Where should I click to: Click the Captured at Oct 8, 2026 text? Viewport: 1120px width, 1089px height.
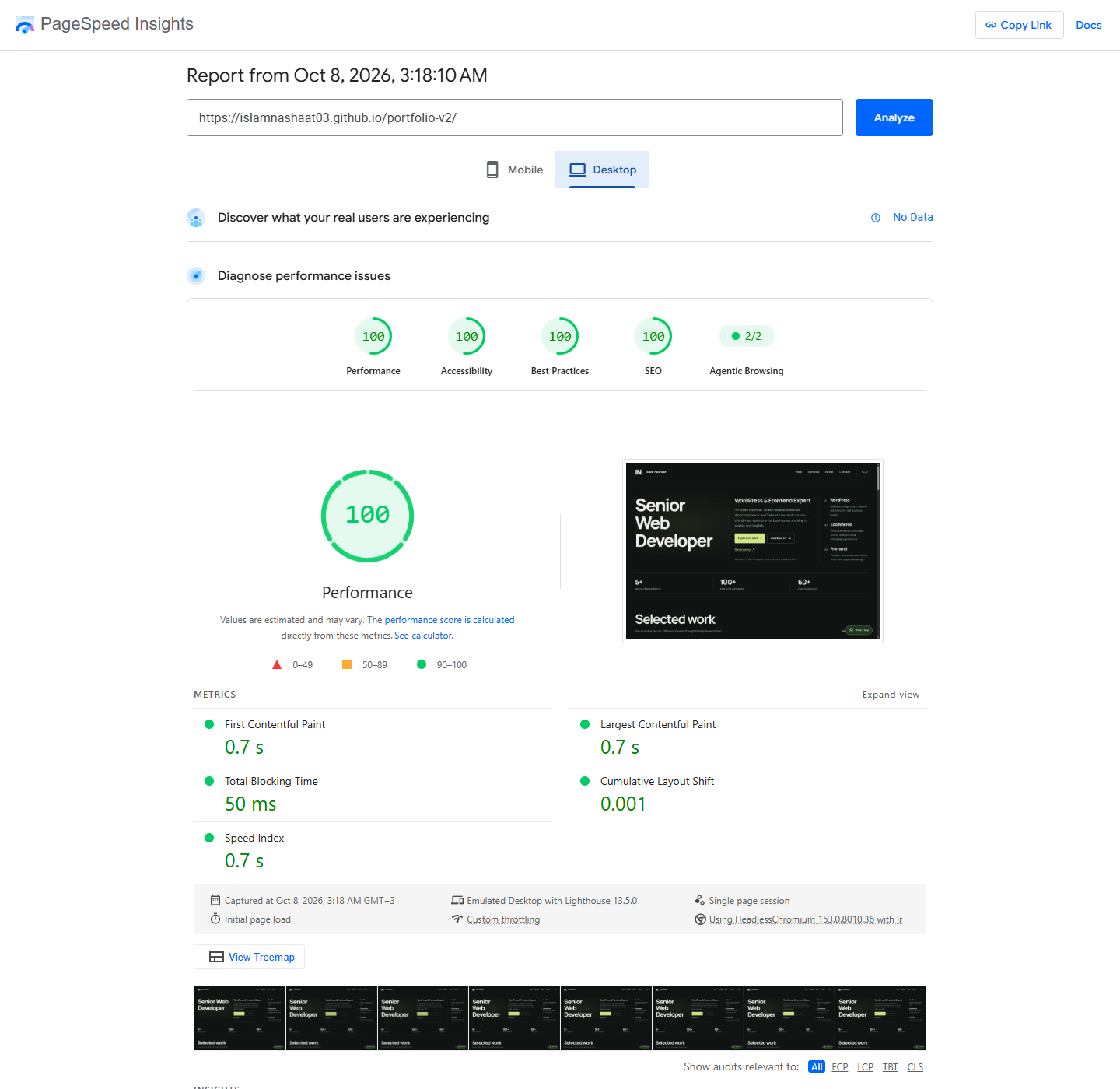coord(310,901)
